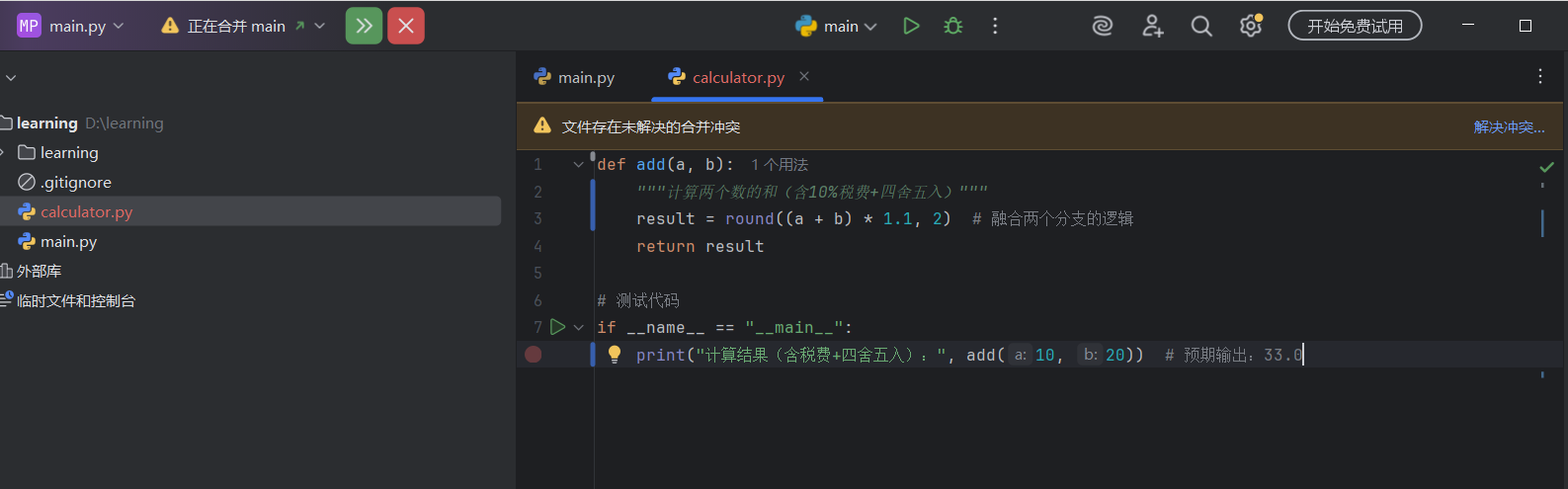The height and width of the screenshot is (489, 1568).
Task: Open editor tabs options menu
Action: (x=1540, y=76)
